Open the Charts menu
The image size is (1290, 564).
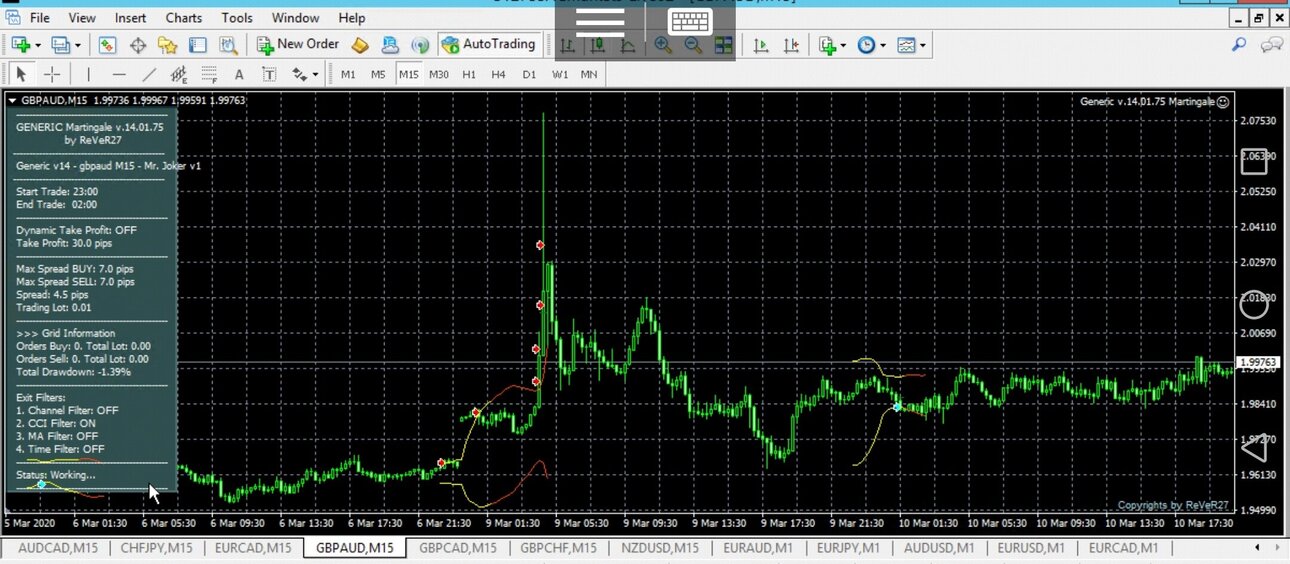coord(184,18)
